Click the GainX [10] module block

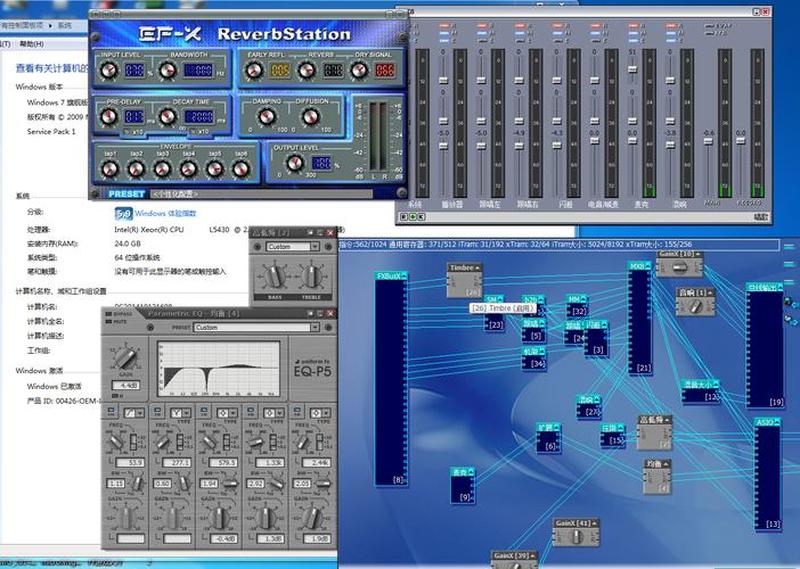click(x=680, y=263)
